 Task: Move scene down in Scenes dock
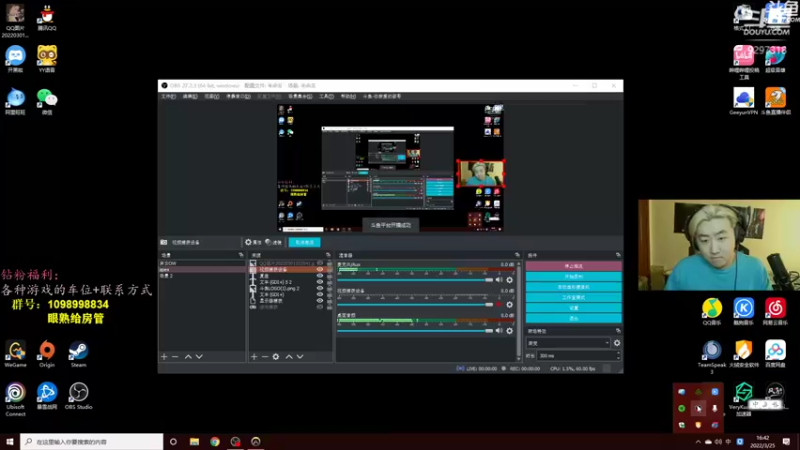pyautogui.click(x=199, y=357)
